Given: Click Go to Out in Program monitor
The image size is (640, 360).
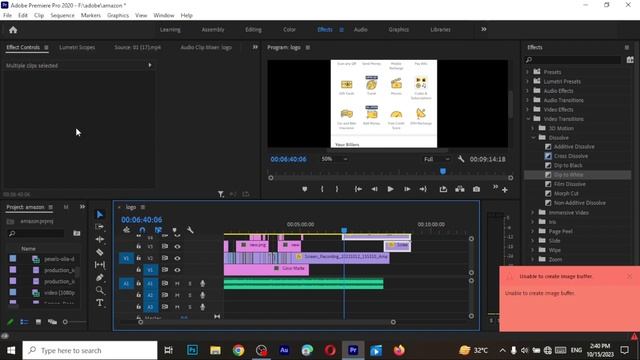Looking at the screenshot, I should [423, 189].
